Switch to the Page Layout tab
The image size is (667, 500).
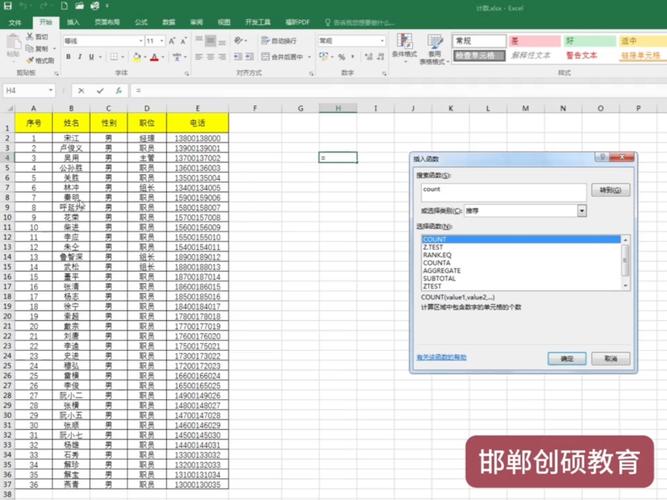(107, 22)
